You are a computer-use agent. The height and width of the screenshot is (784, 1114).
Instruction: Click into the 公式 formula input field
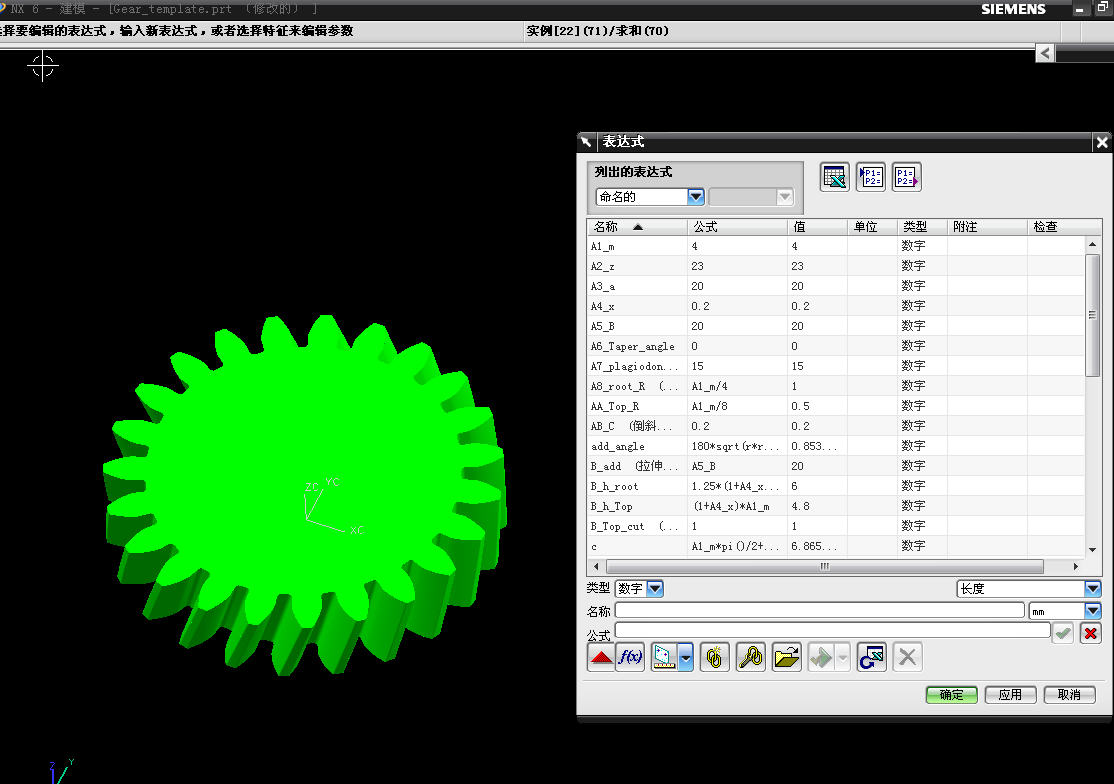(x=833, y=630)
